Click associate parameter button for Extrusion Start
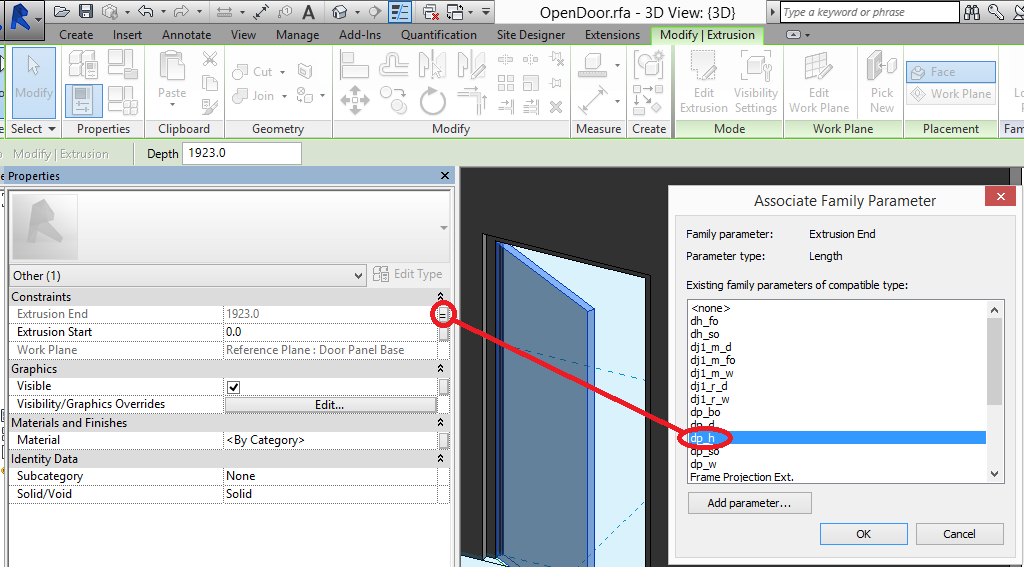This screenshot has width=1024, height=567. point(443,332)
